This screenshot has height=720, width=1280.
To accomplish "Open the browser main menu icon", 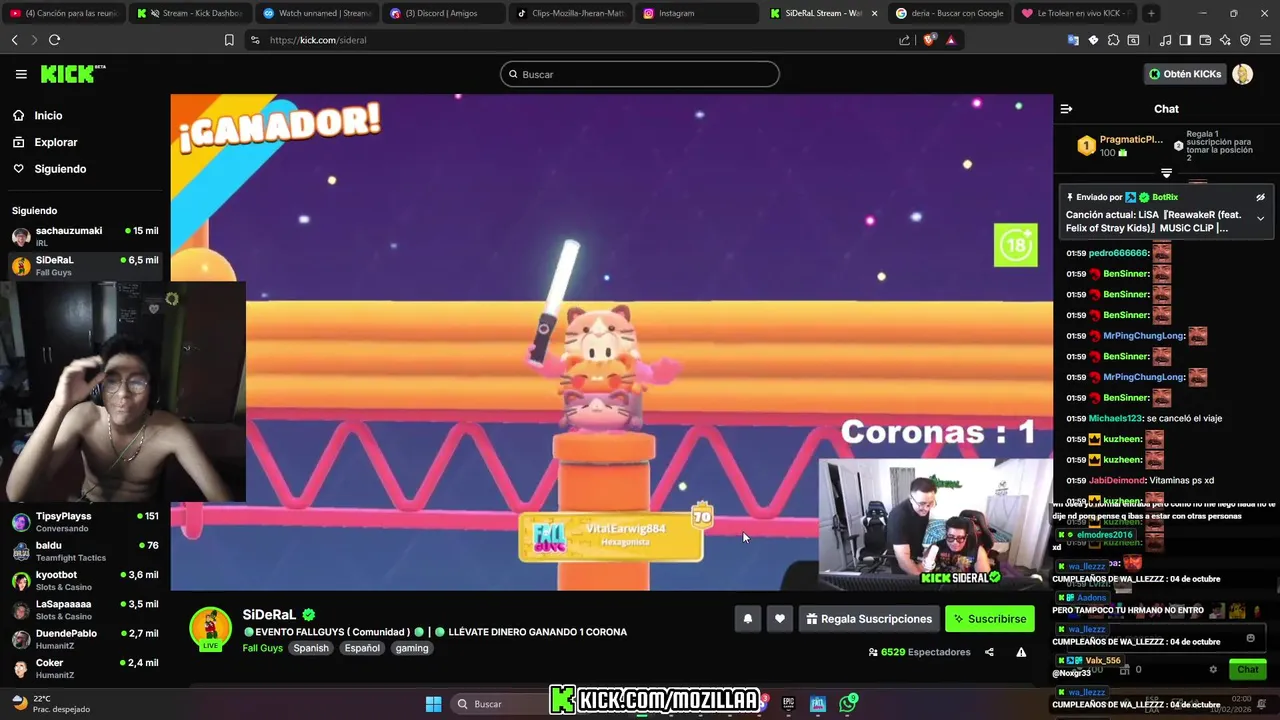I will [1266, 40].
